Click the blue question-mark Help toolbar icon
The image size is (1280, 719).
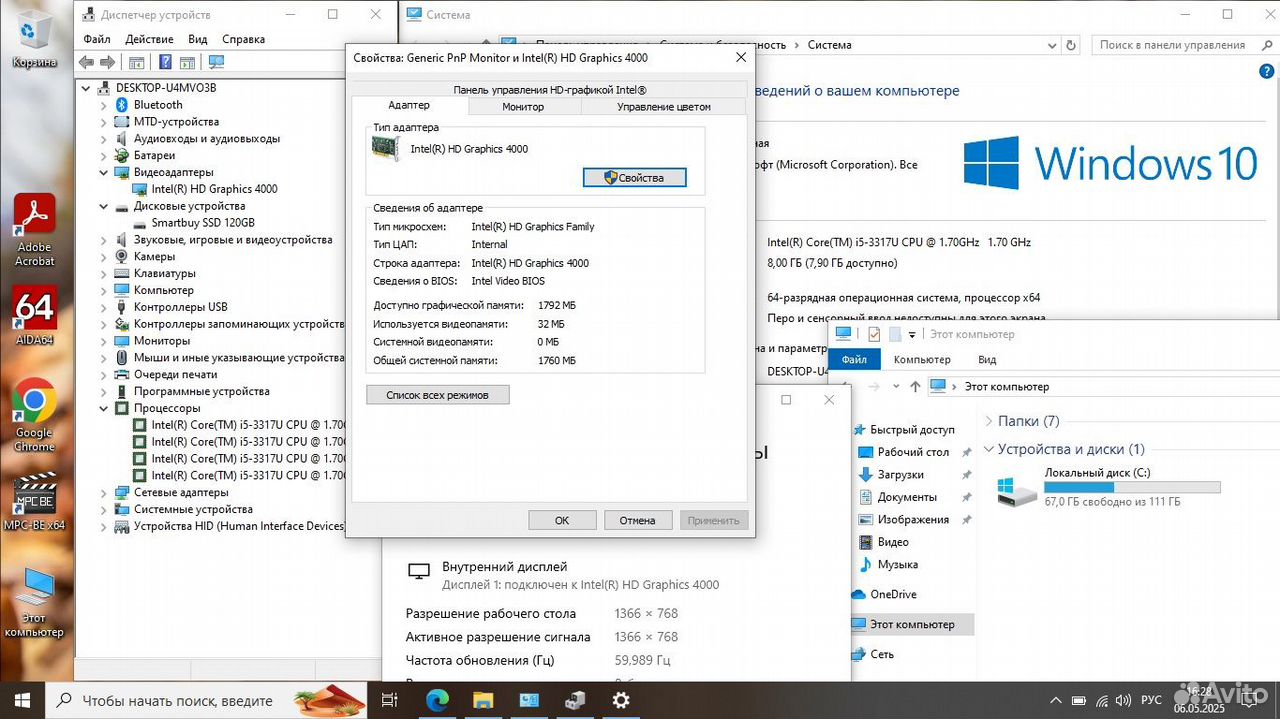pyautogui.click(x=165, y=62)
